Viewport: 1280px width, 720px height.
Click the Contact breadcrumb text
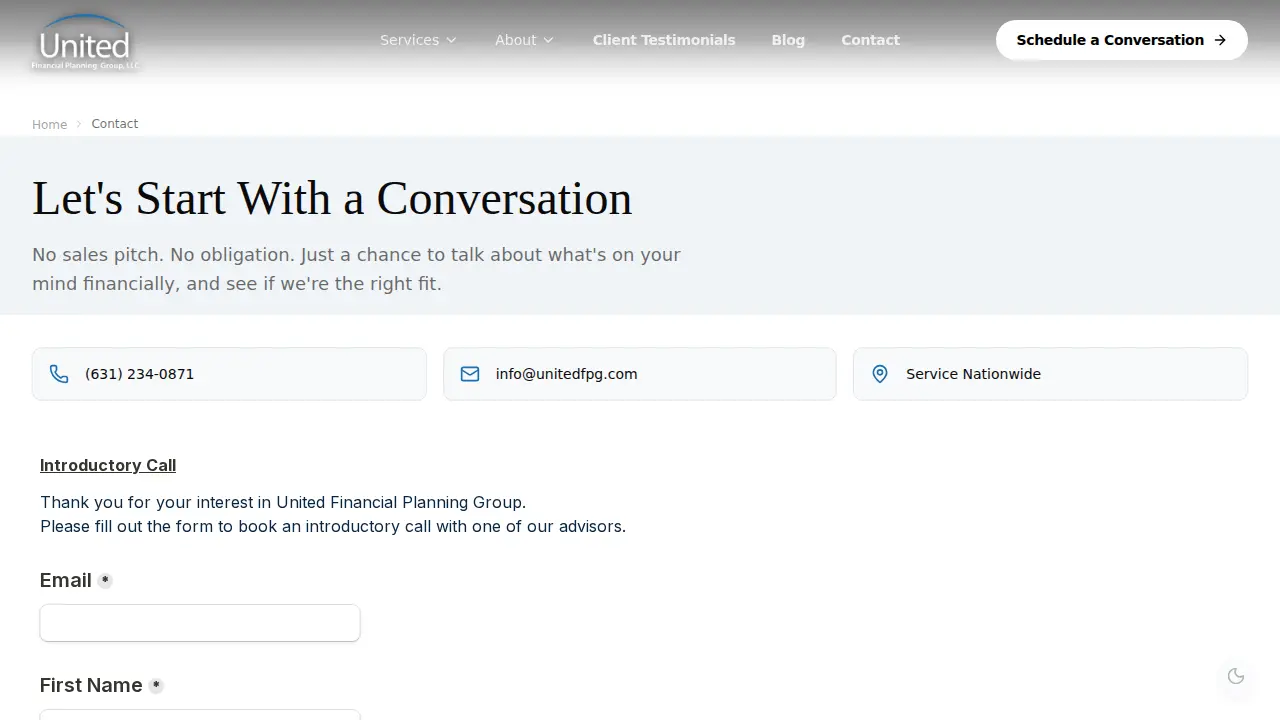(115, 124)
